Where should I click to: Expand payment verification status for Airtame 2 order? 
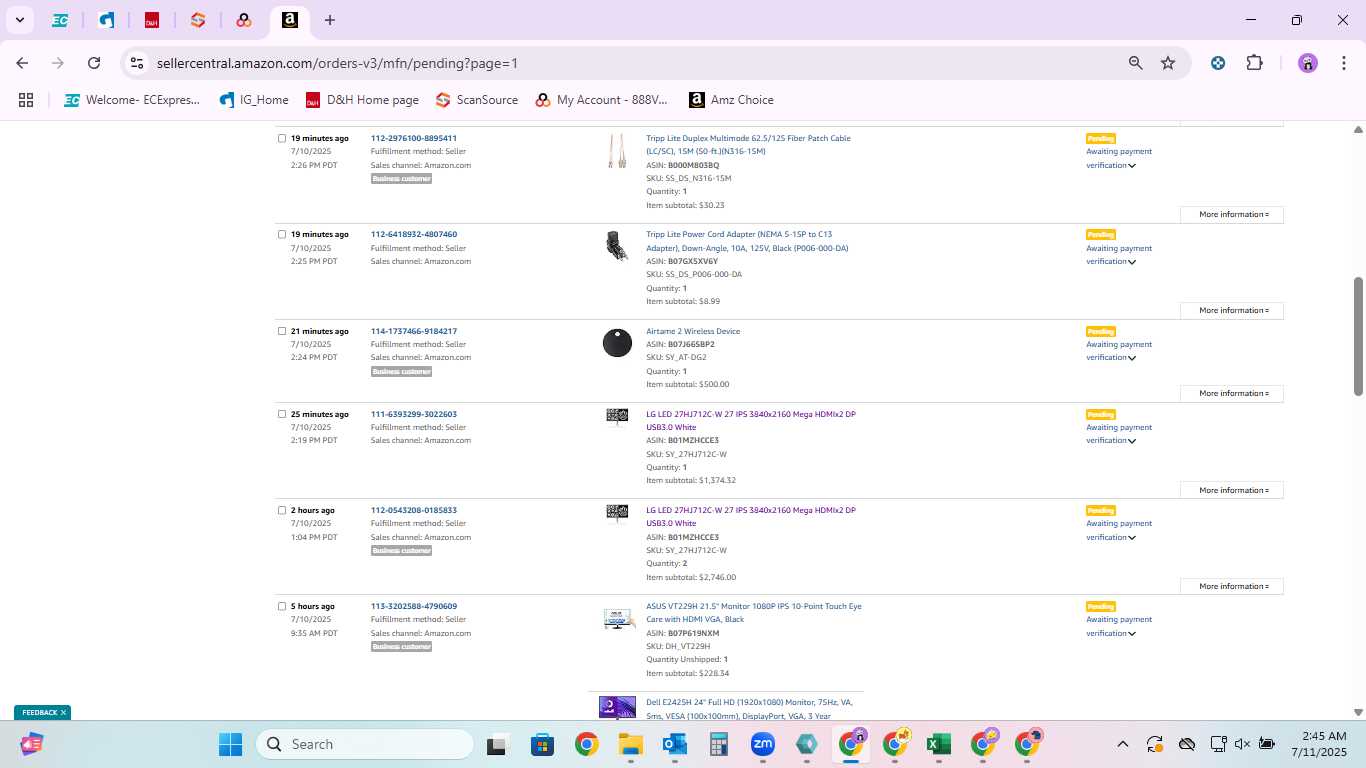[x=1132, y=358]
